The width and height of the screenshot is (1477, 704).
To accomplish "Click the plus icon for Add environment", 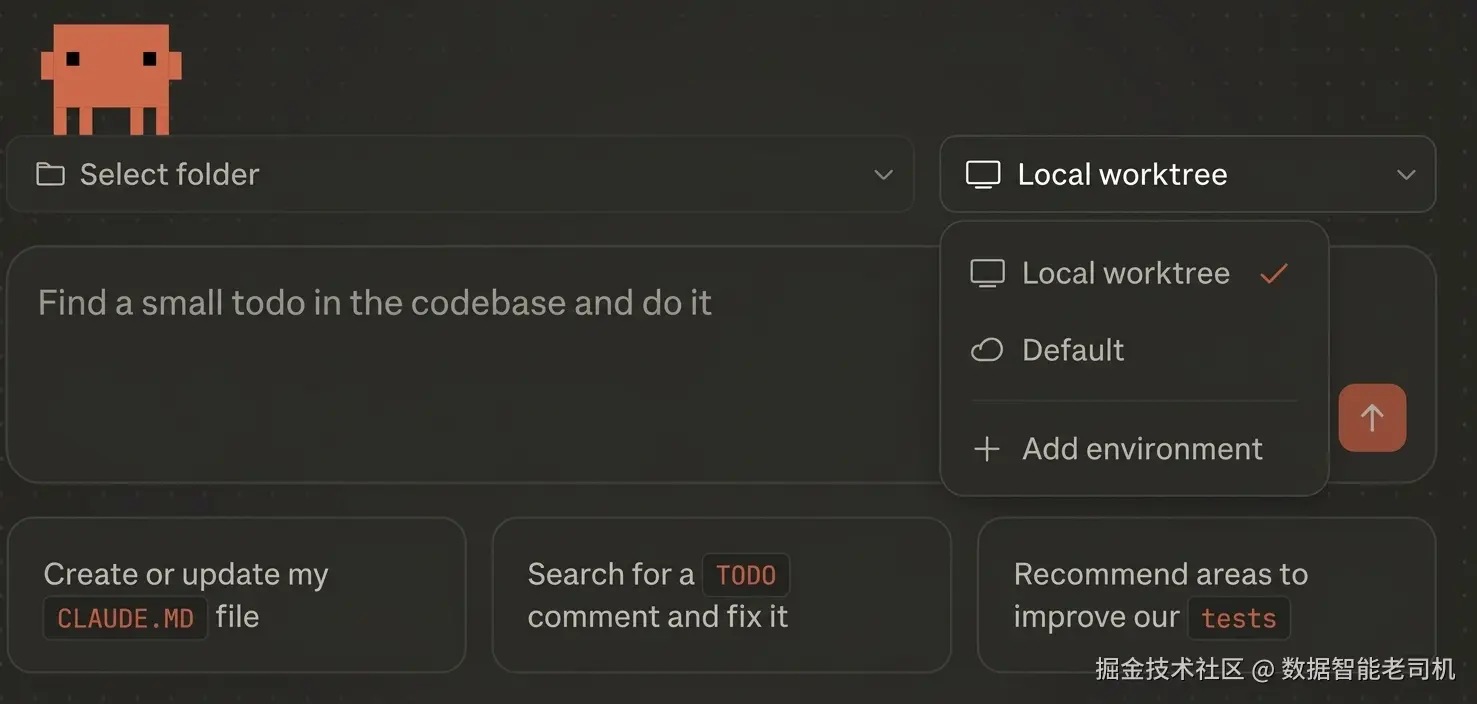I will [x=986, y=449].
